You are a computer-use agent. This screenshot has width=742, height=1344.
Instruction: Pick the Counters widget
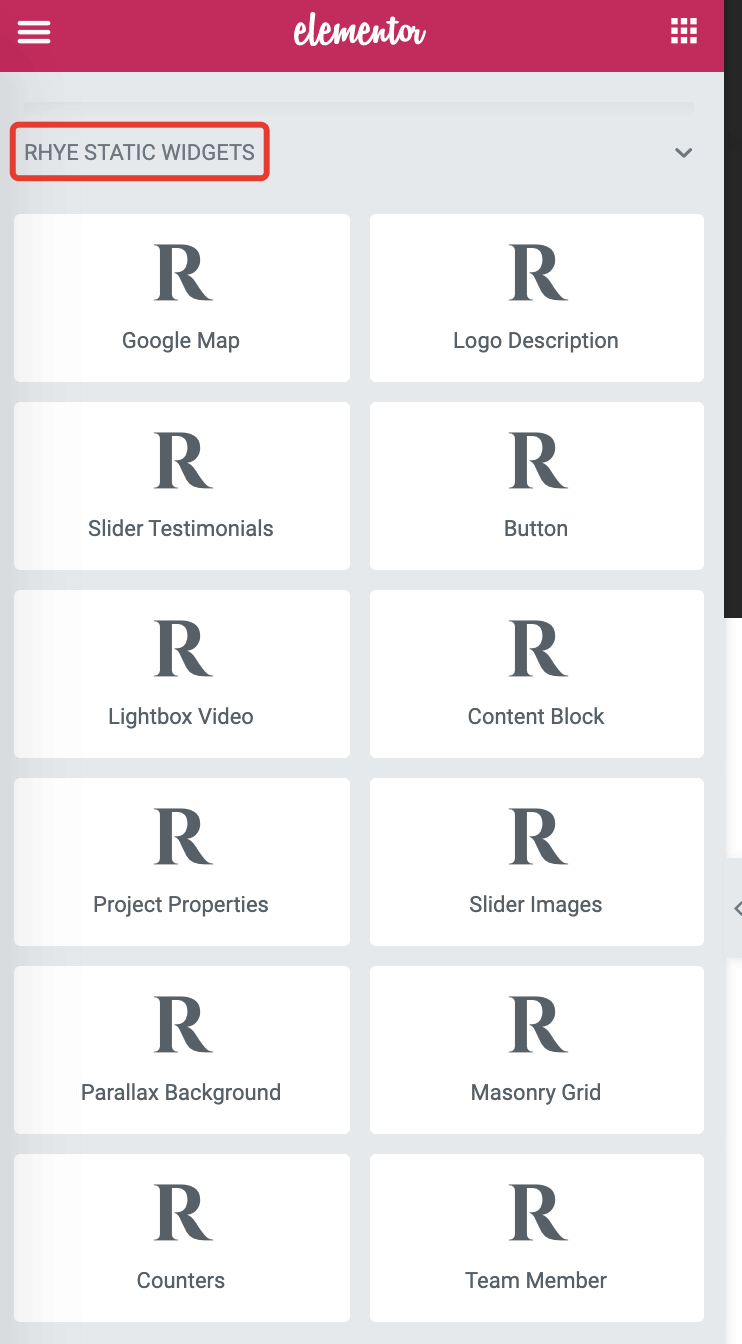coord(182,1238)
